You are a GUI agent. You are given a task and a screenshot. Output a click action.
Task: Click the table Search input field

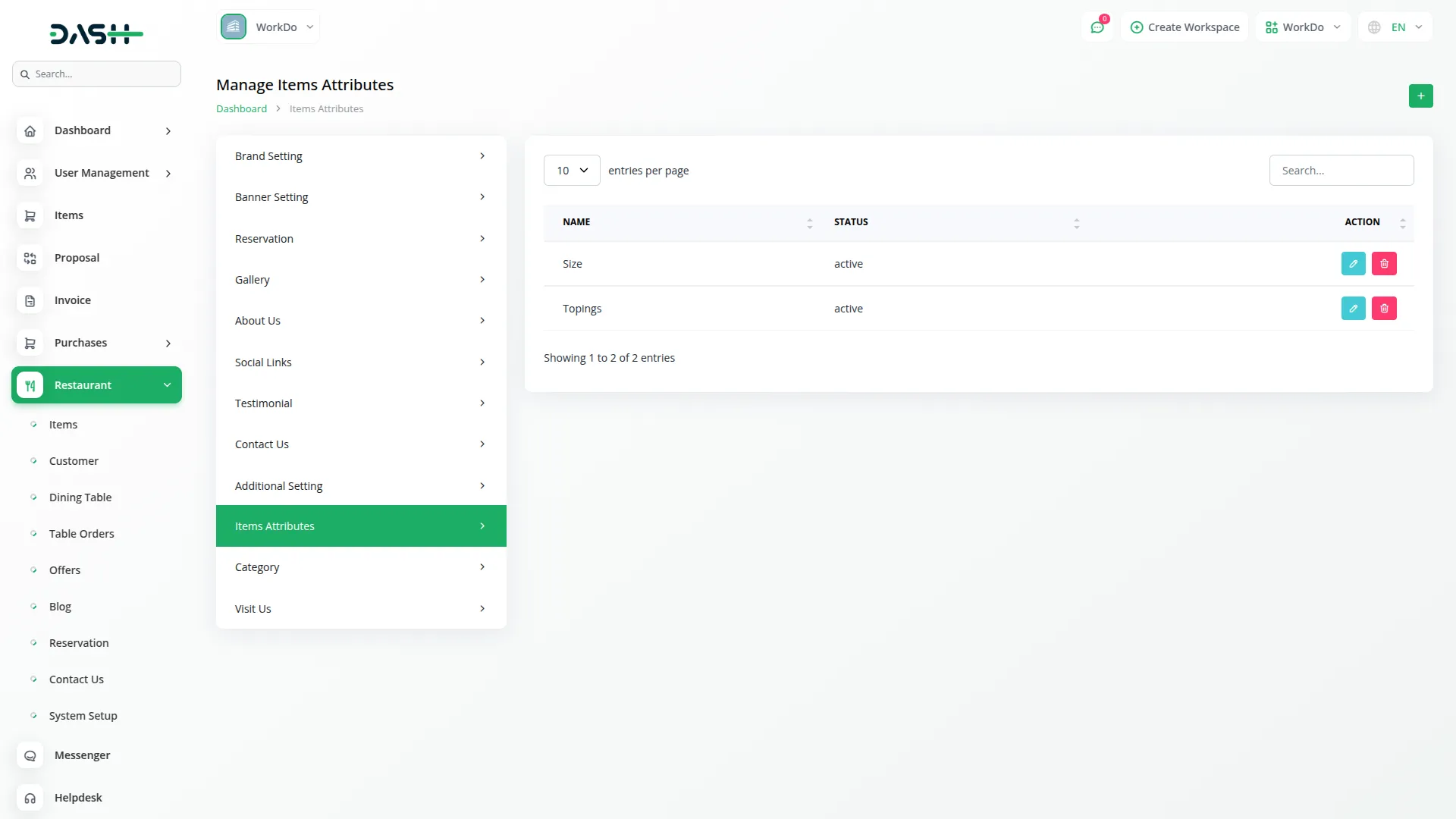click(1341, 170)
